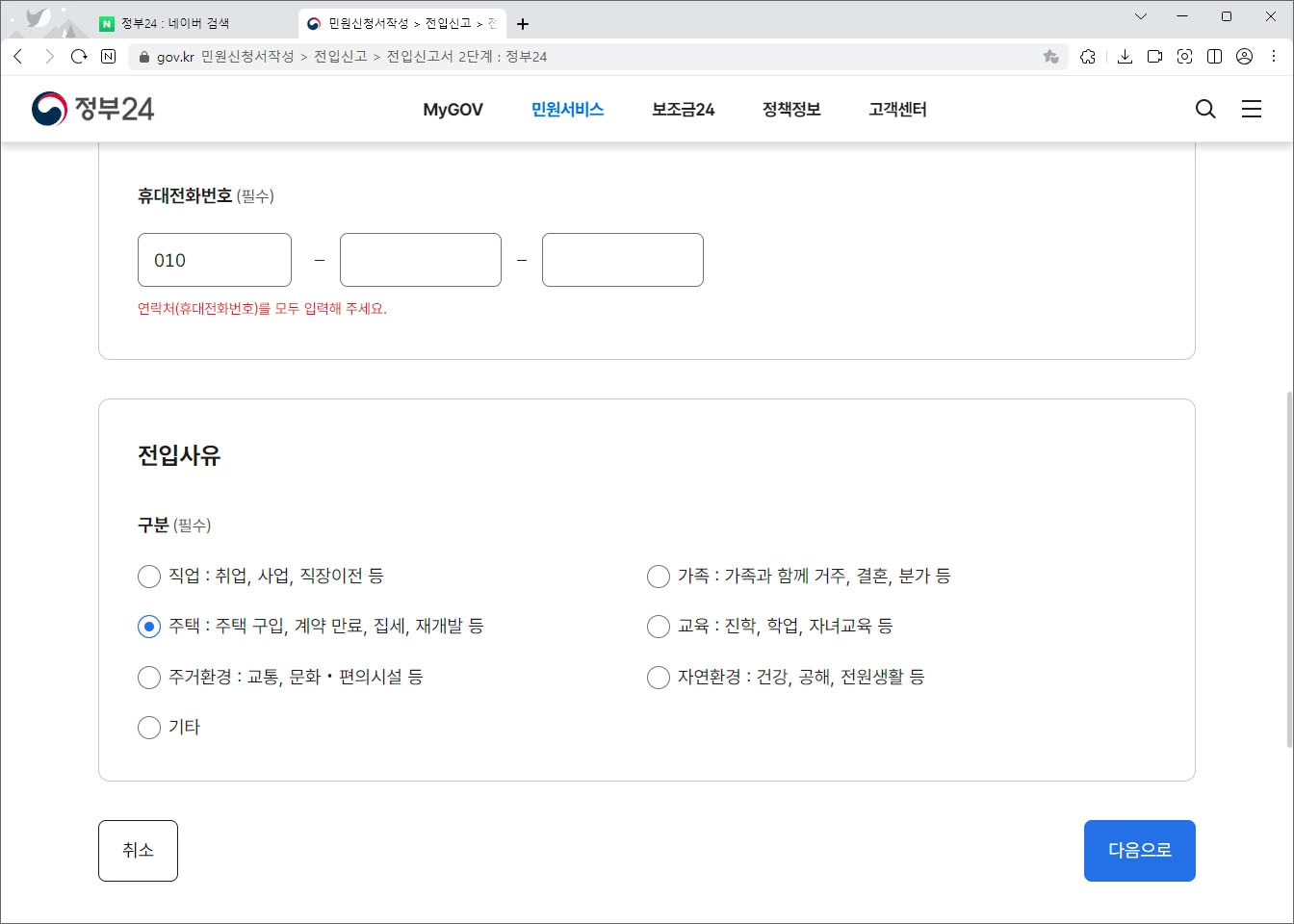Open a new tab with the plus button
The height and width of the screenshot is (924, 1294).
point(522,22)
